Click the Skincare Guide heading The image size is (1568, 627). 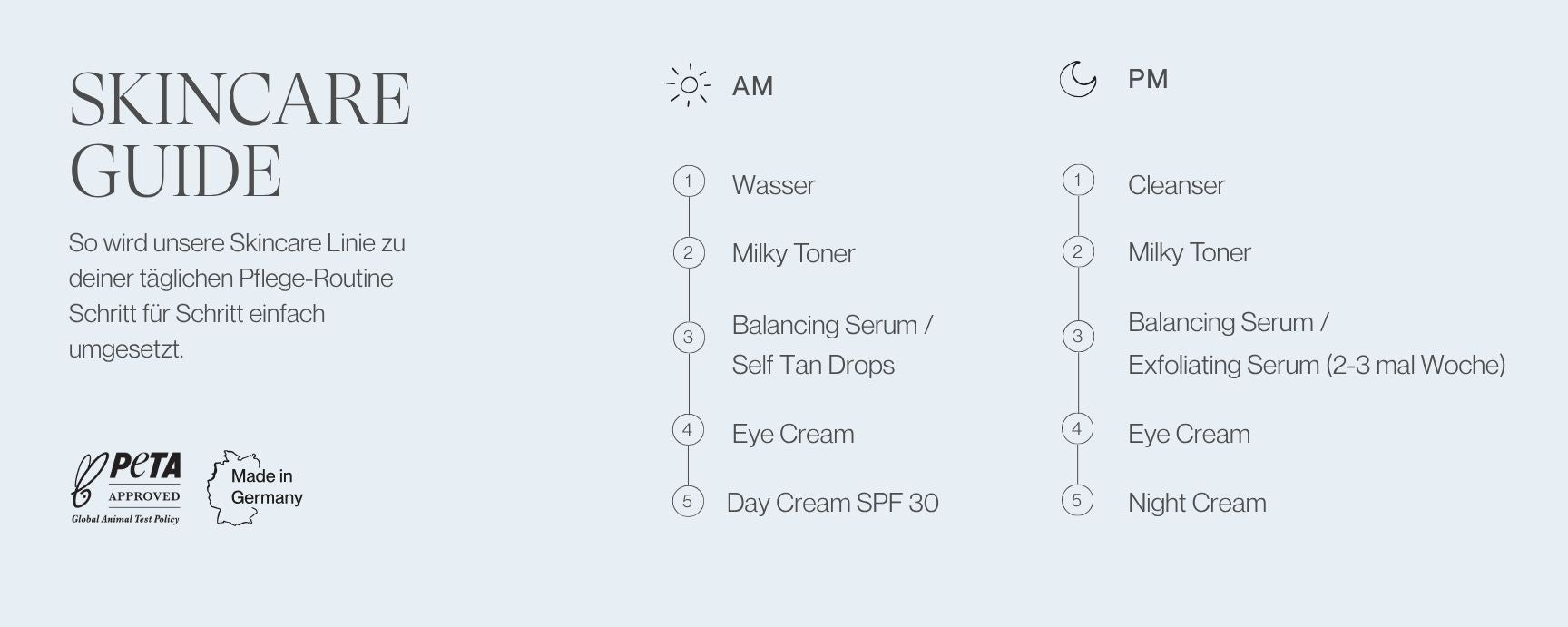[240, 134]
